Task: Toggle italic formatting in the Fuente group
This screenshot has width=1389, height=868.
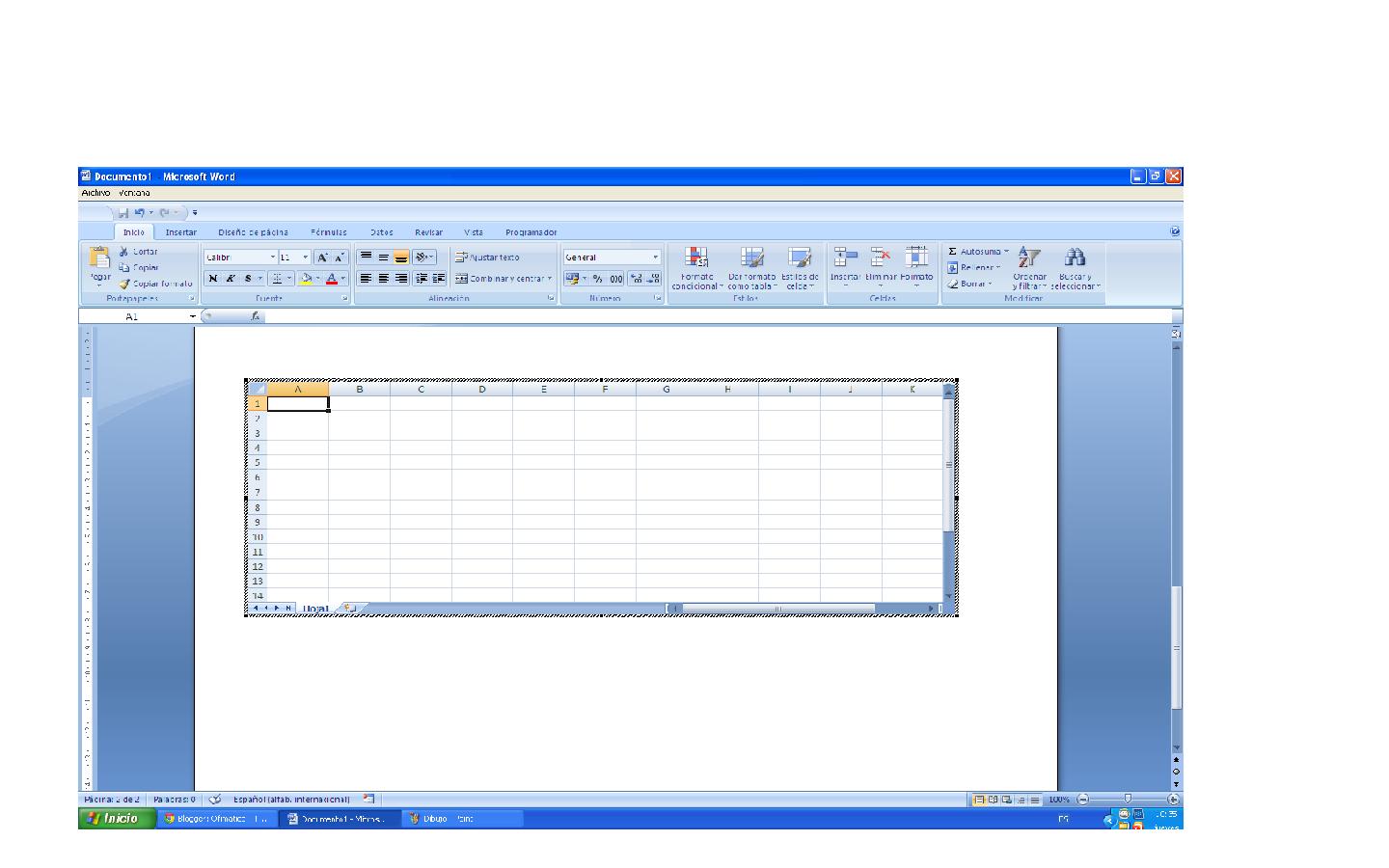Action: pos(231,278)
